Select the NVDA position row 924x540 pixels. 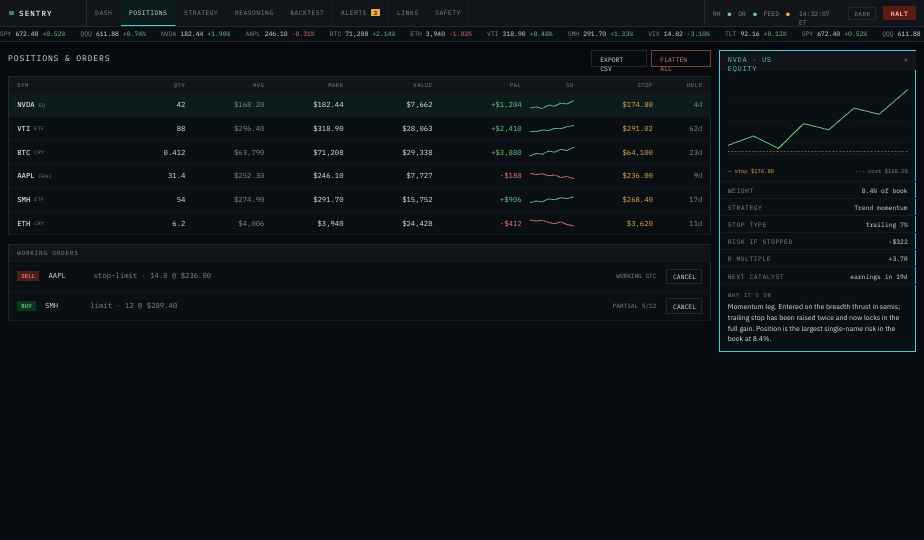(x=359, y=104)
